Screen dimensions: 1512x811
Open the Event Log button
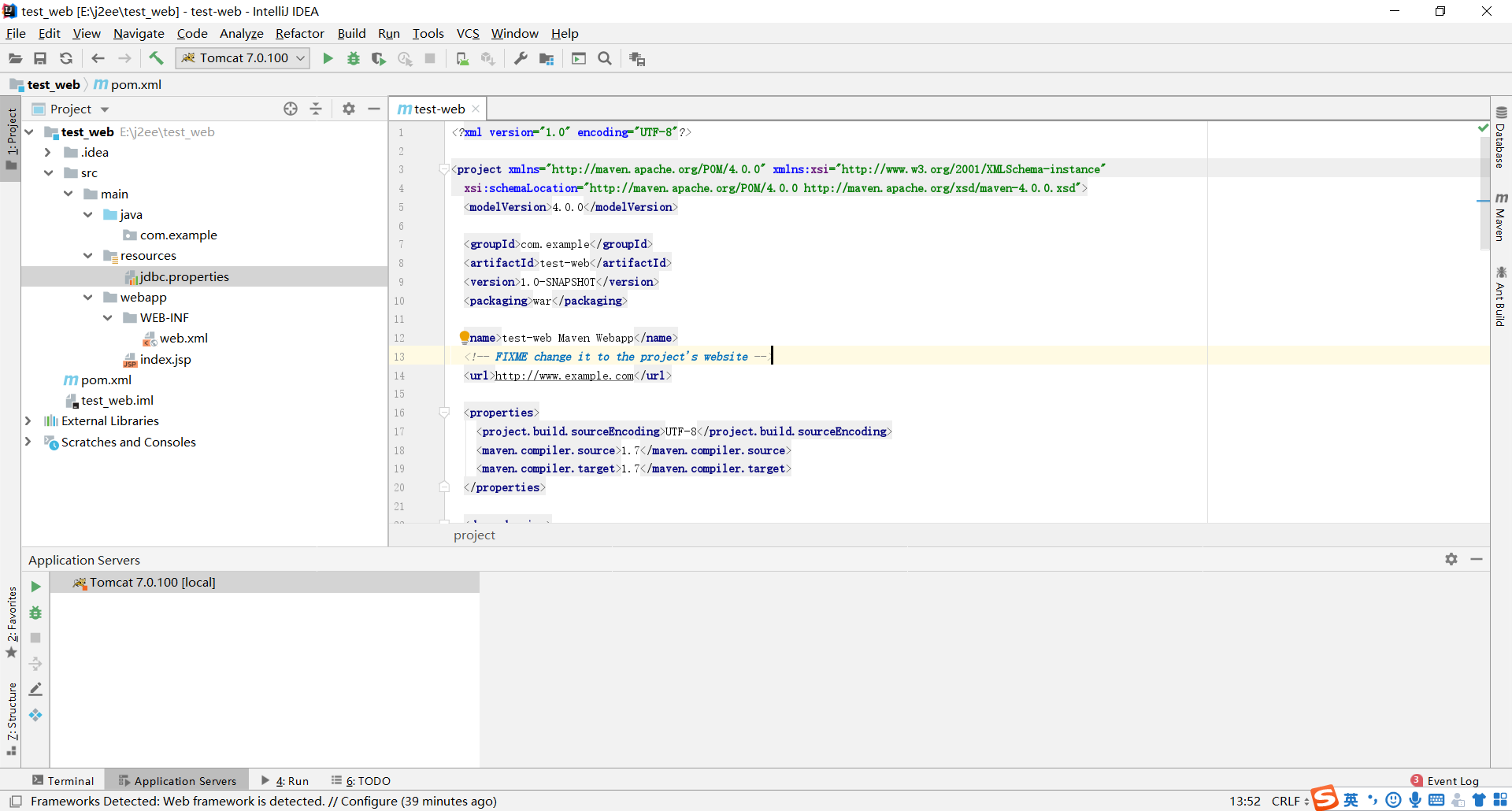point(1446,780)
